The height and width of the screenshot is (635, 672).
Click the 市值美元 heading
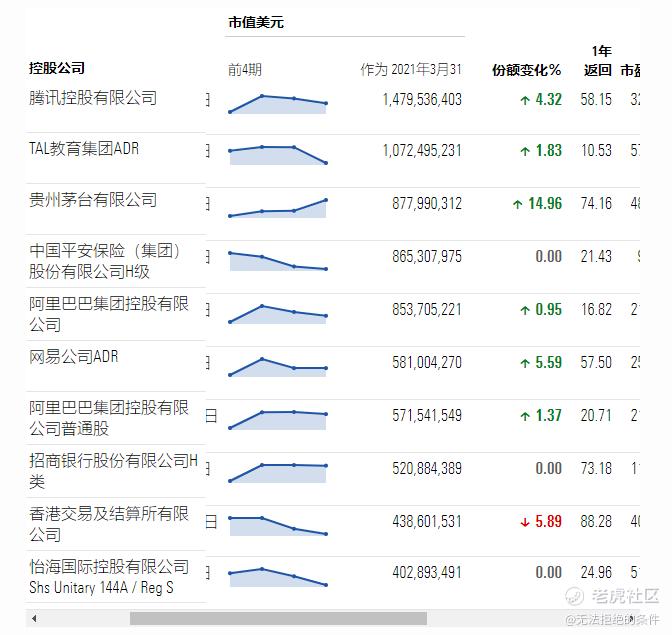pos(256,22)
